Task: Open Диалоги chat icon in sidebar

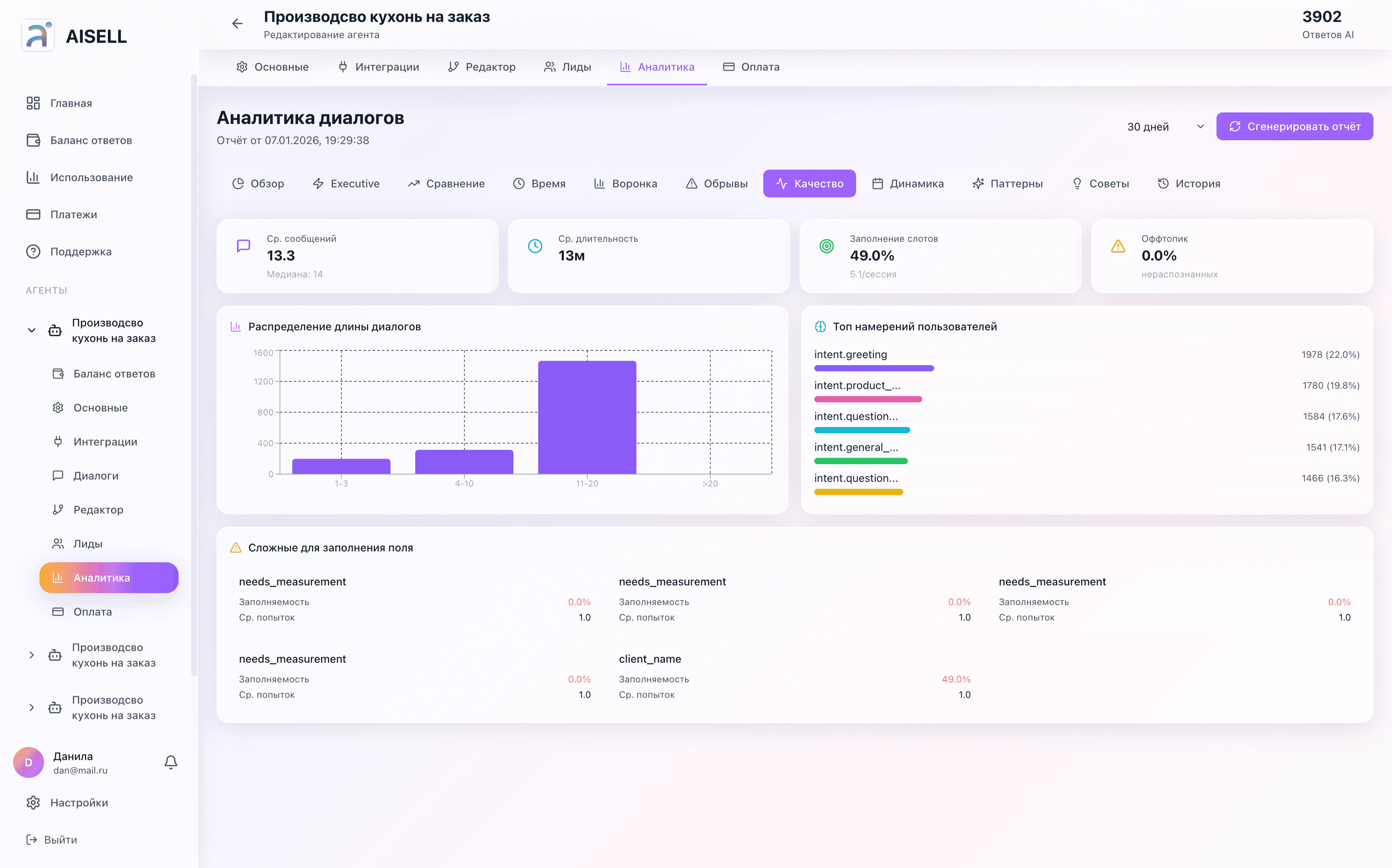Action: tap(58, 475)
